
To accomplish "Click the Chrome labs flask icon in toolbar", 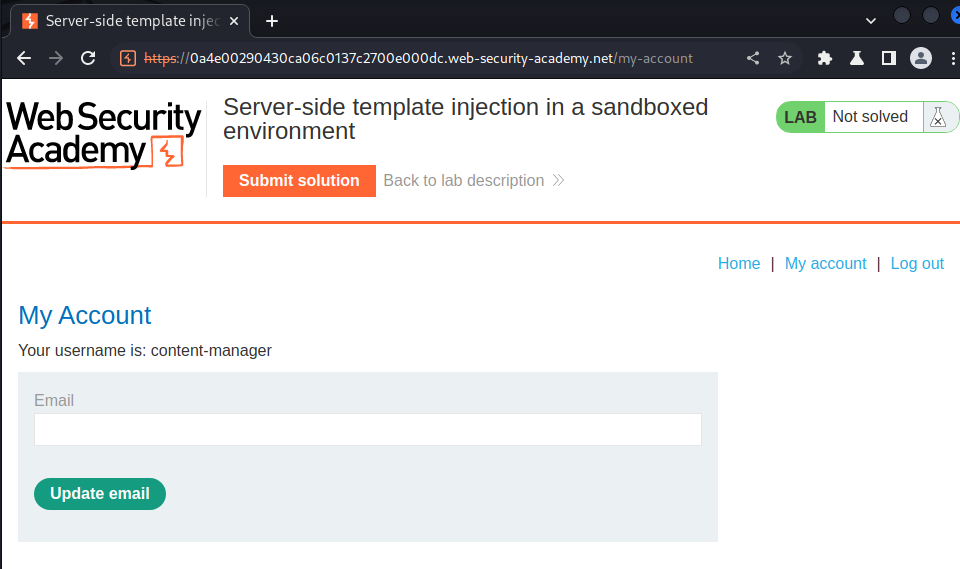I will 857,58.
